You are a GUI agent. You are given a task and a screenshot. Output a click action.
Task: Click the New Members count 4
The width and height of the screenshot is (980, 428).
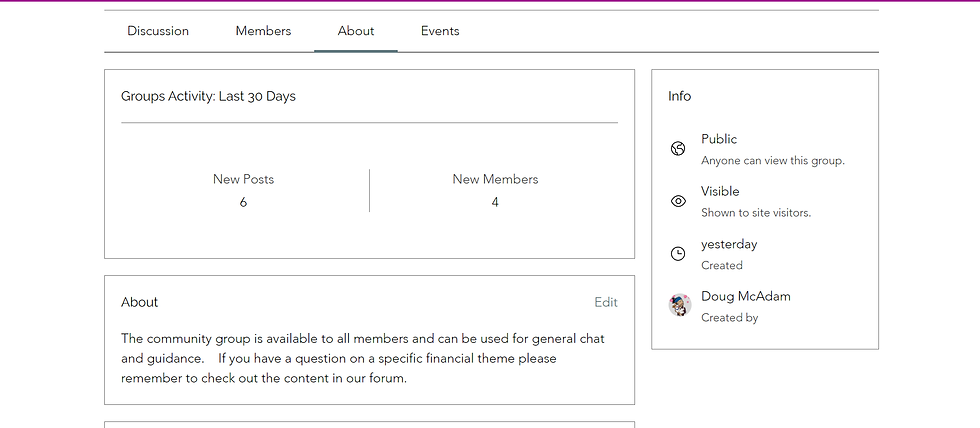(x=495, y=202)
